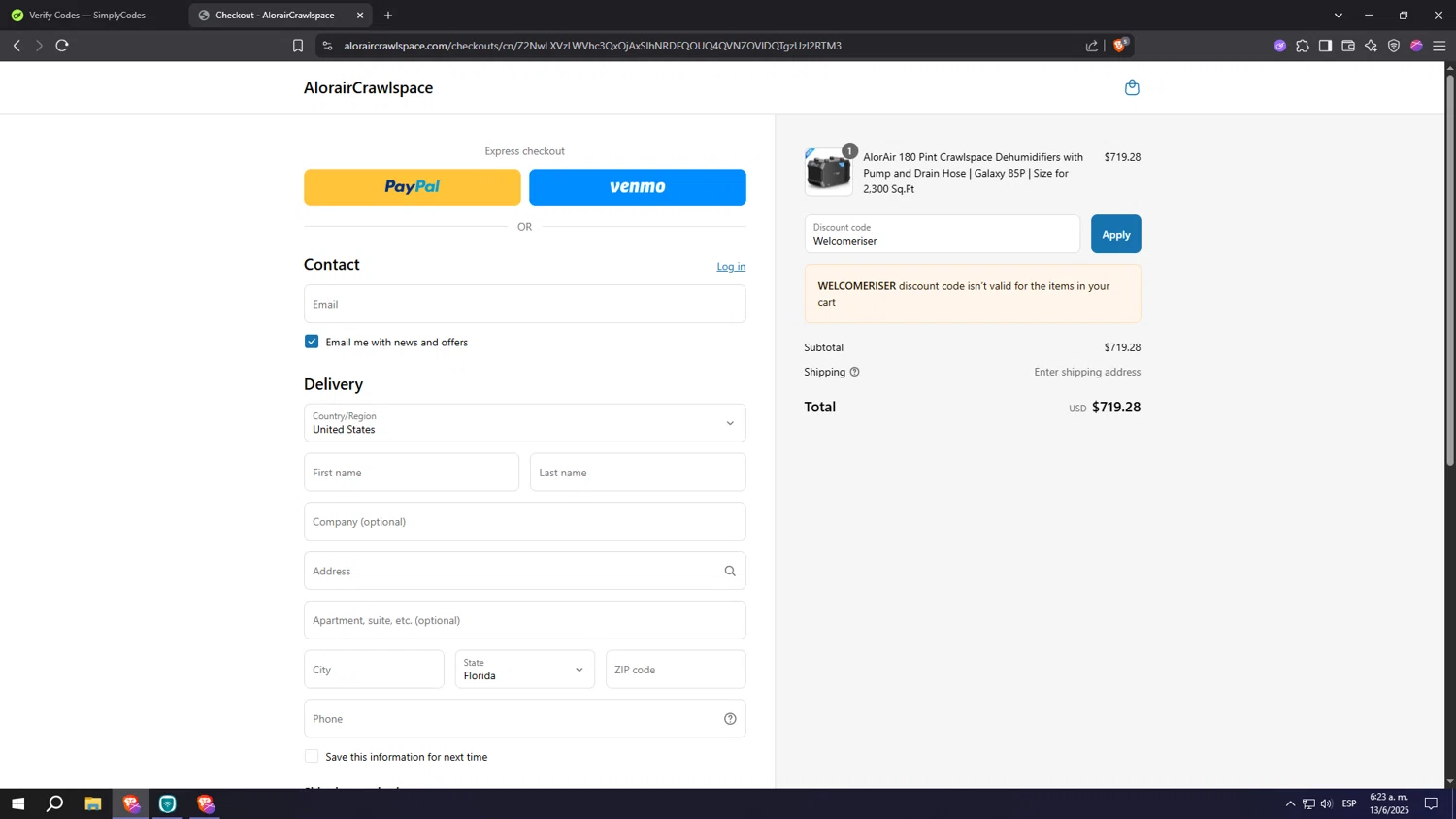
Task: Reload the checkout page
Action: tap(62, 46)
